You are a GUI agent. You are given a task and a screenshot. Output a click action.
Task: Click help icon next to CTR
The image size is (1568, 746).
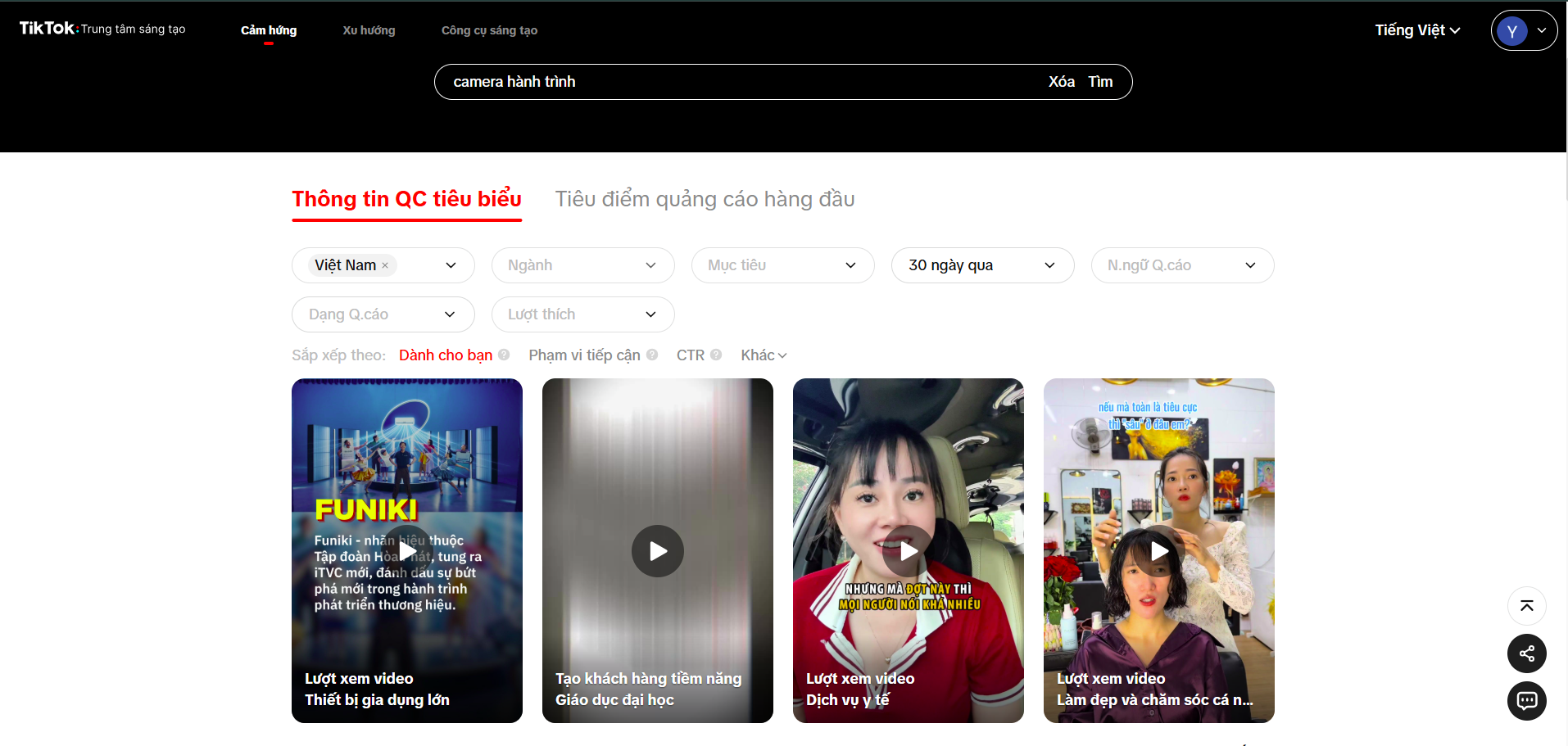[x=716, y=355]
